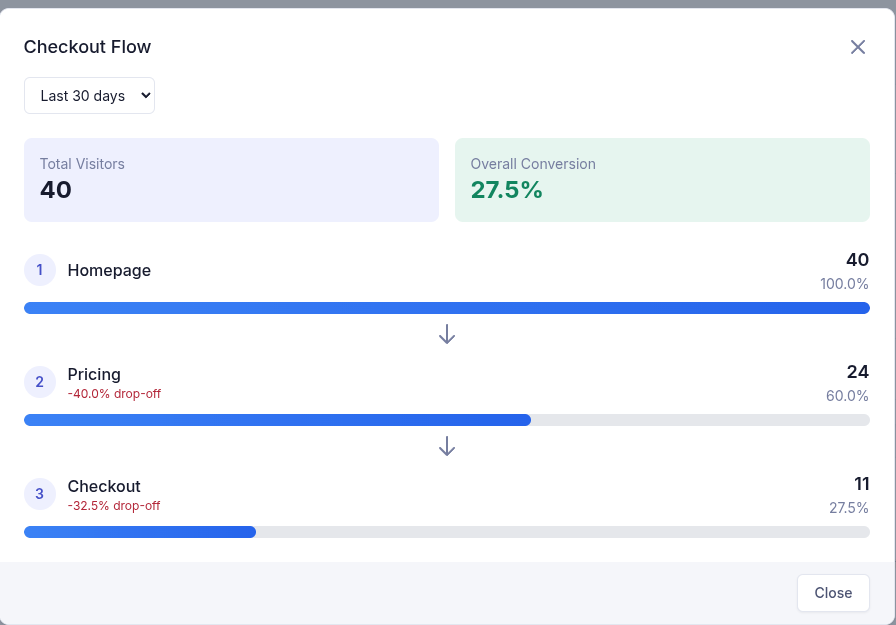This screenshot has height=625, width=896.
Task: Click the Checkout Flow dialog title
Action: (87, 47)
